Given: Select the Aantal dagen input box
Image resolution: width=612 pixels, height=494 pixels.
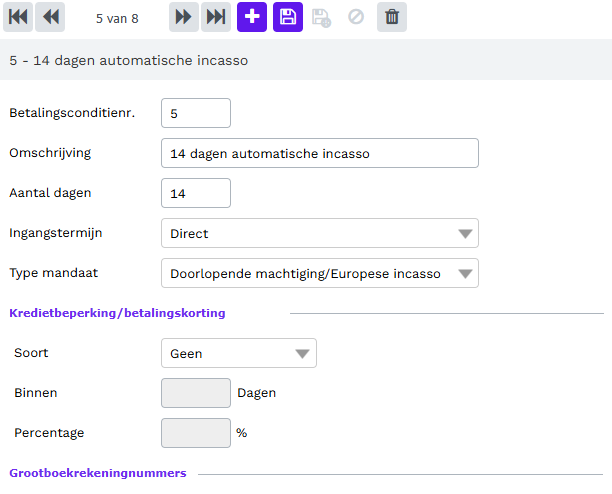Looking at the screenshot, I should tap(196, 193).
